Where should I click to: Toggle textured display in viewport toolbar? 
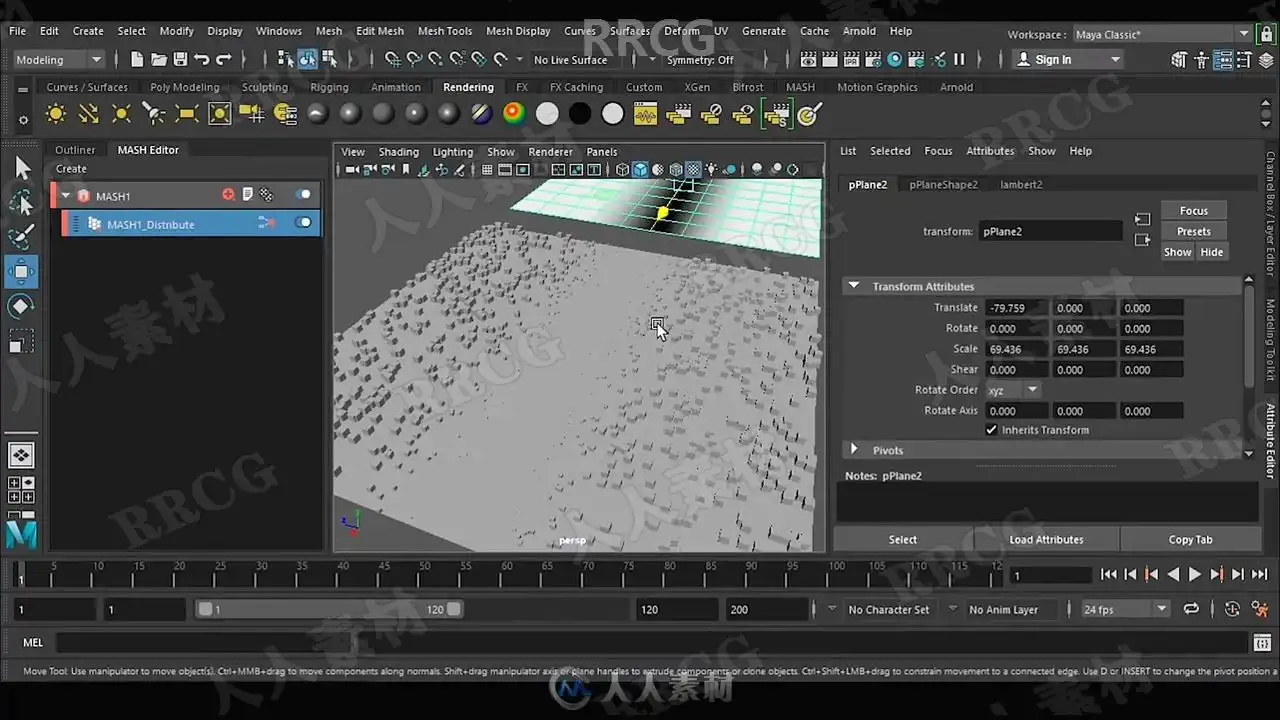pos(693,170)
